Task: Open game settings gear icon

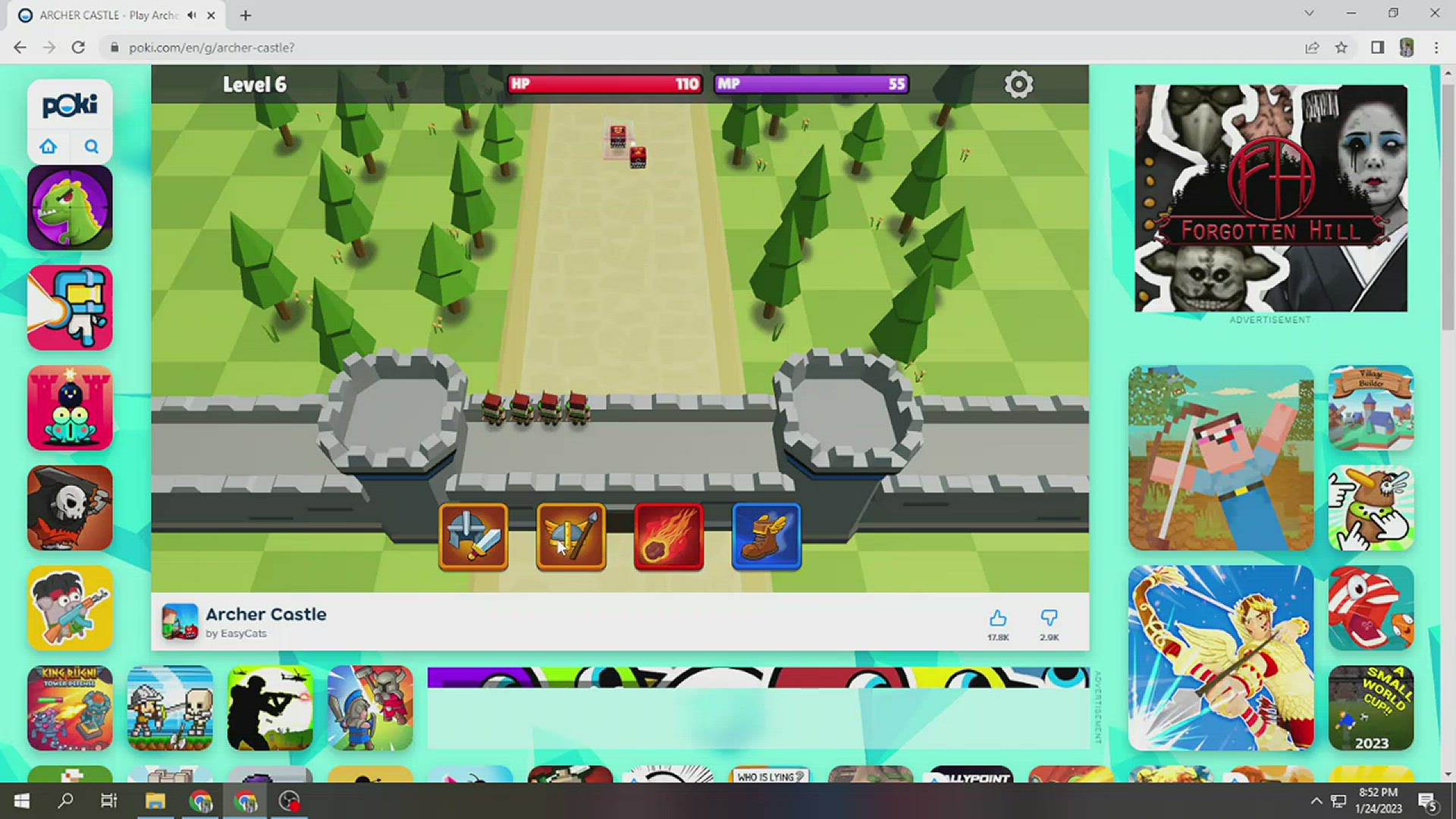Action: [x=1018, y=84]
